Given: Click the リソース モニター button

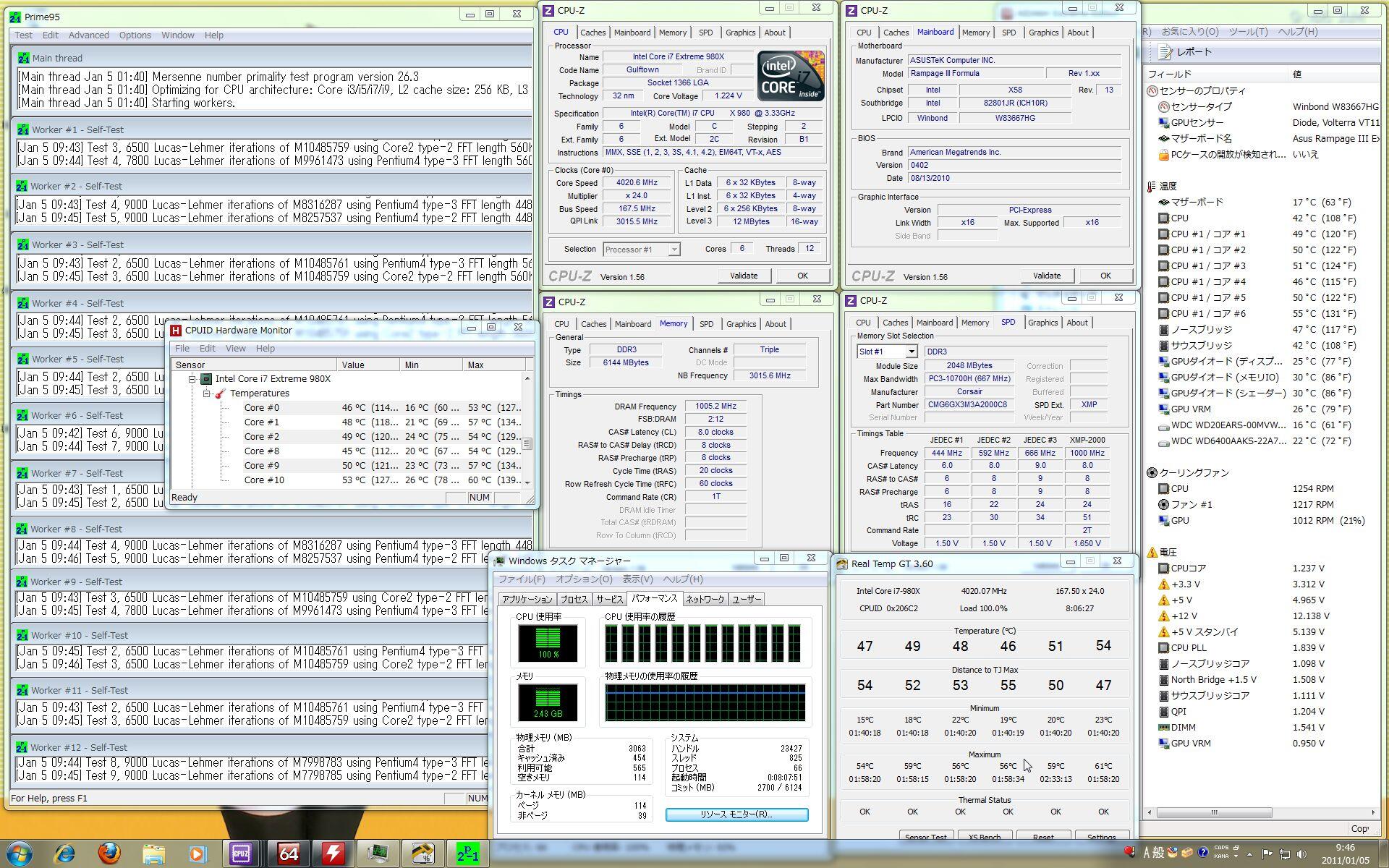Looking at the screenshot, I should coord(736,814).
